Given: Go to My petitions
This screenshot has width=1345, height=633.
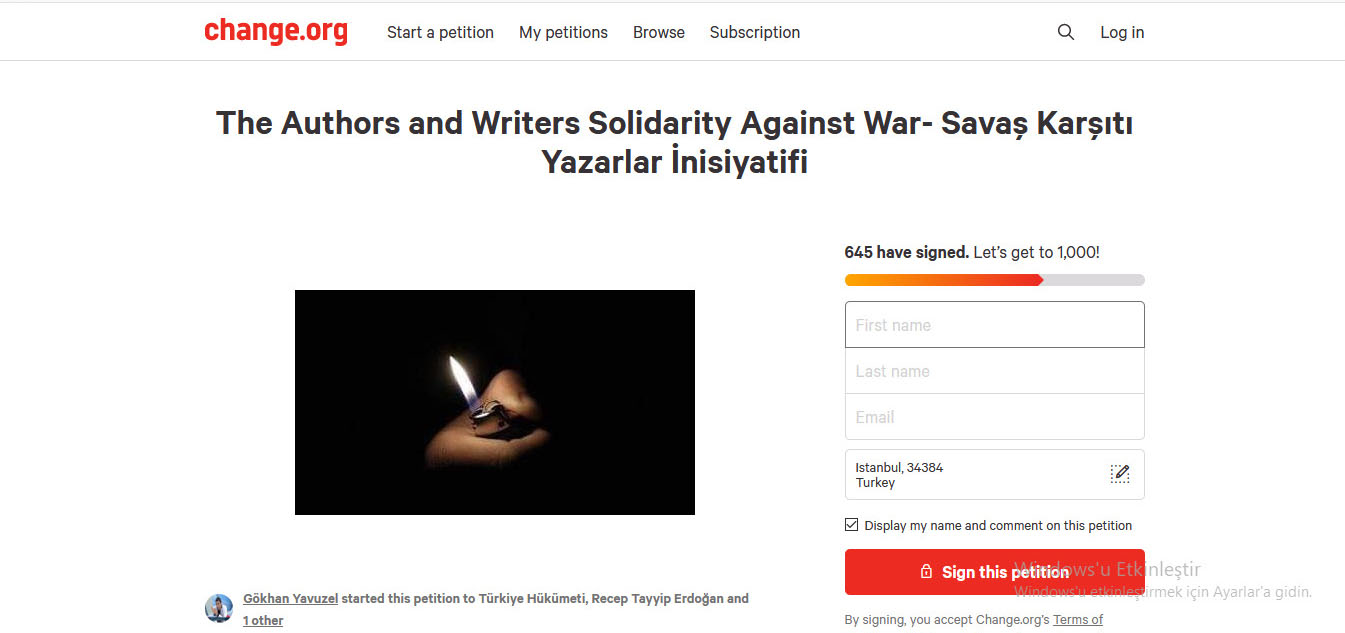Looking at the screenshot, I should pyautogui.click(x=563, y=32).
